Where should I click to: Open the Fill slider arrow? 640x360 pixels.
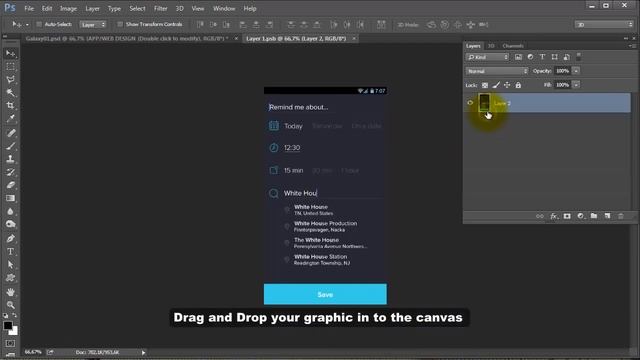(x=576, y=85)
